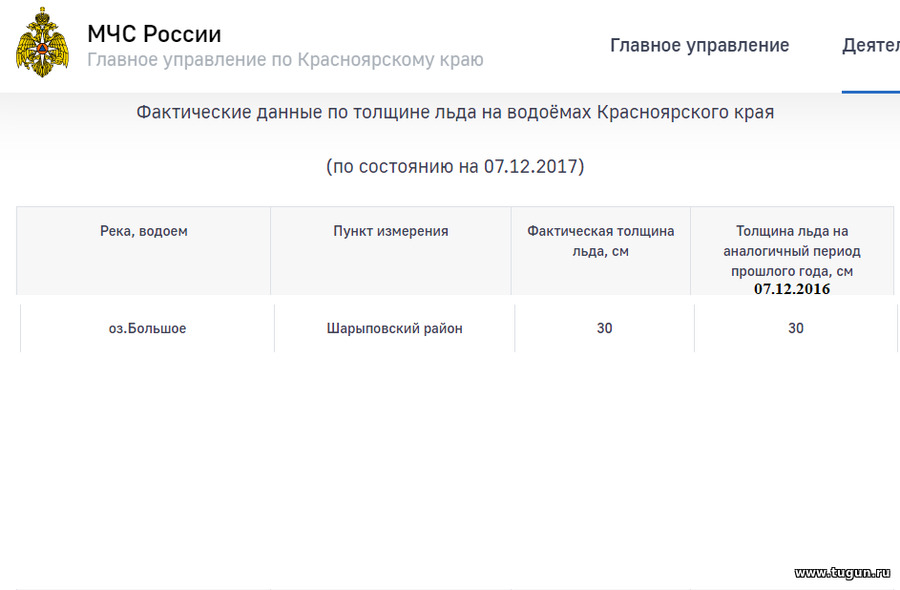Screen dimensions: 900x590
Task: Click the 'Фактическая толщина льда, см' header
Action: point(601,240)
